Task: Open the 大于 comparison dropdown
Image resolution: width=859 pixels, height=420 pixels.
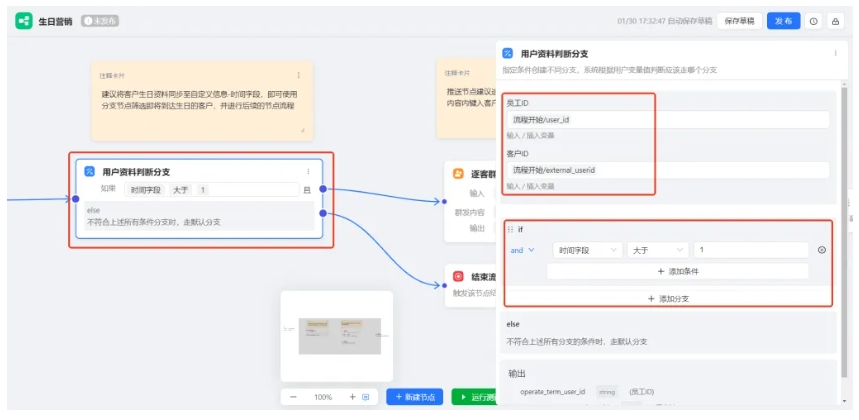Action: [658, 250]
